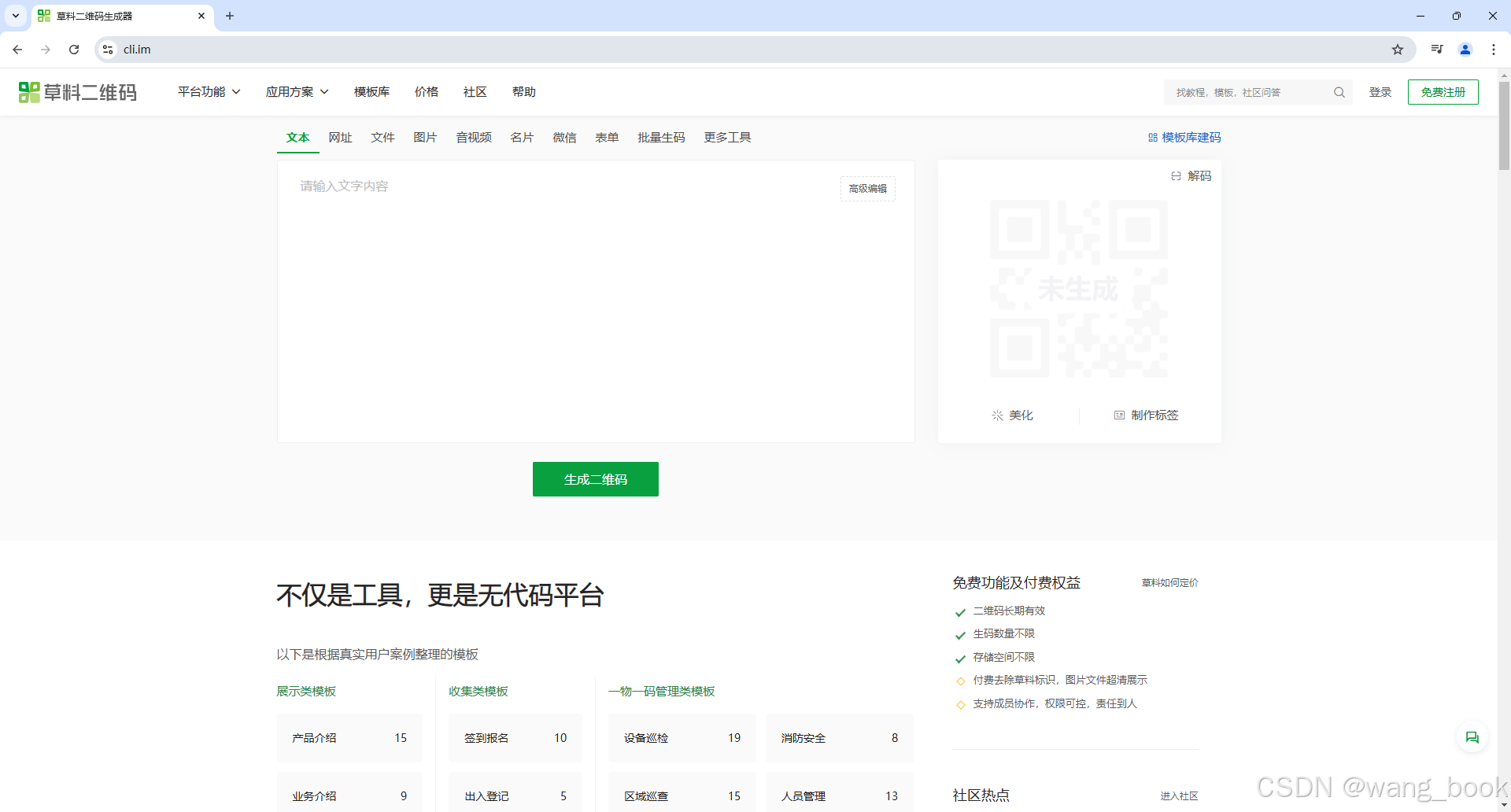Click the 美化 sparkle icon

coord(997,415)
